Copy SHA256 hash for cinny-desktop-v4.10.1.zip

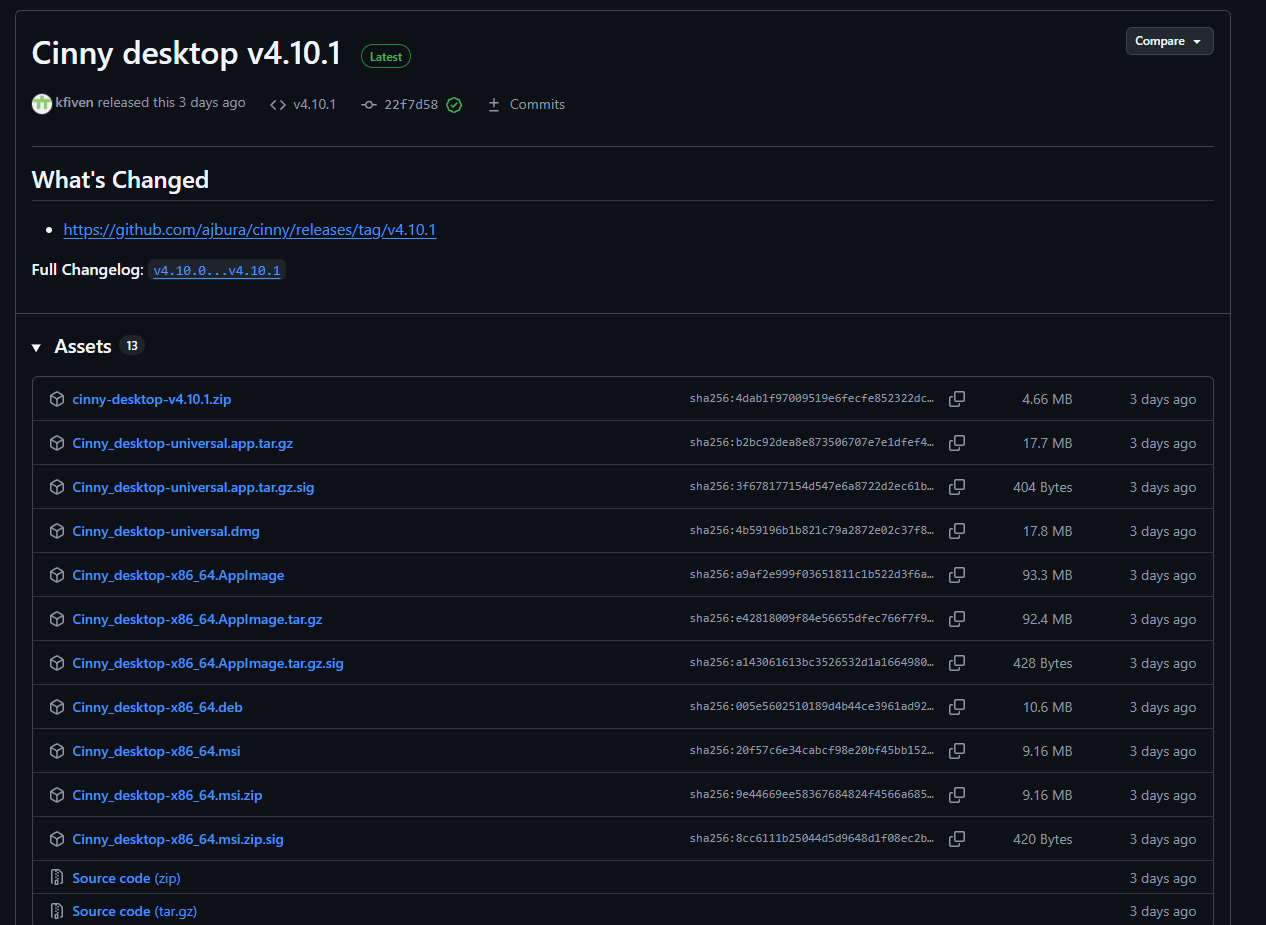coord(957,399)
